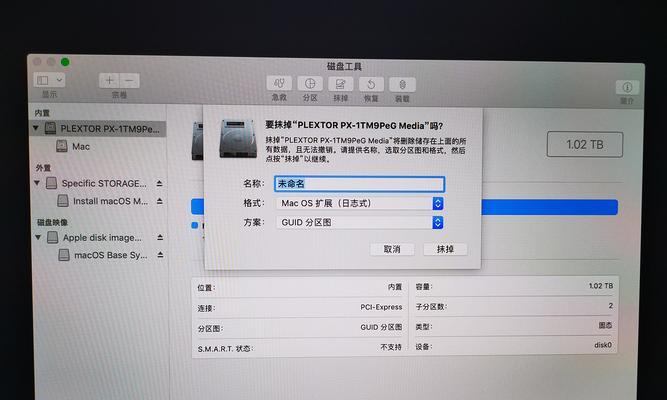The image size is (667, 400).
Task: Click the remove volume minus button
Action: coord(129,80)
